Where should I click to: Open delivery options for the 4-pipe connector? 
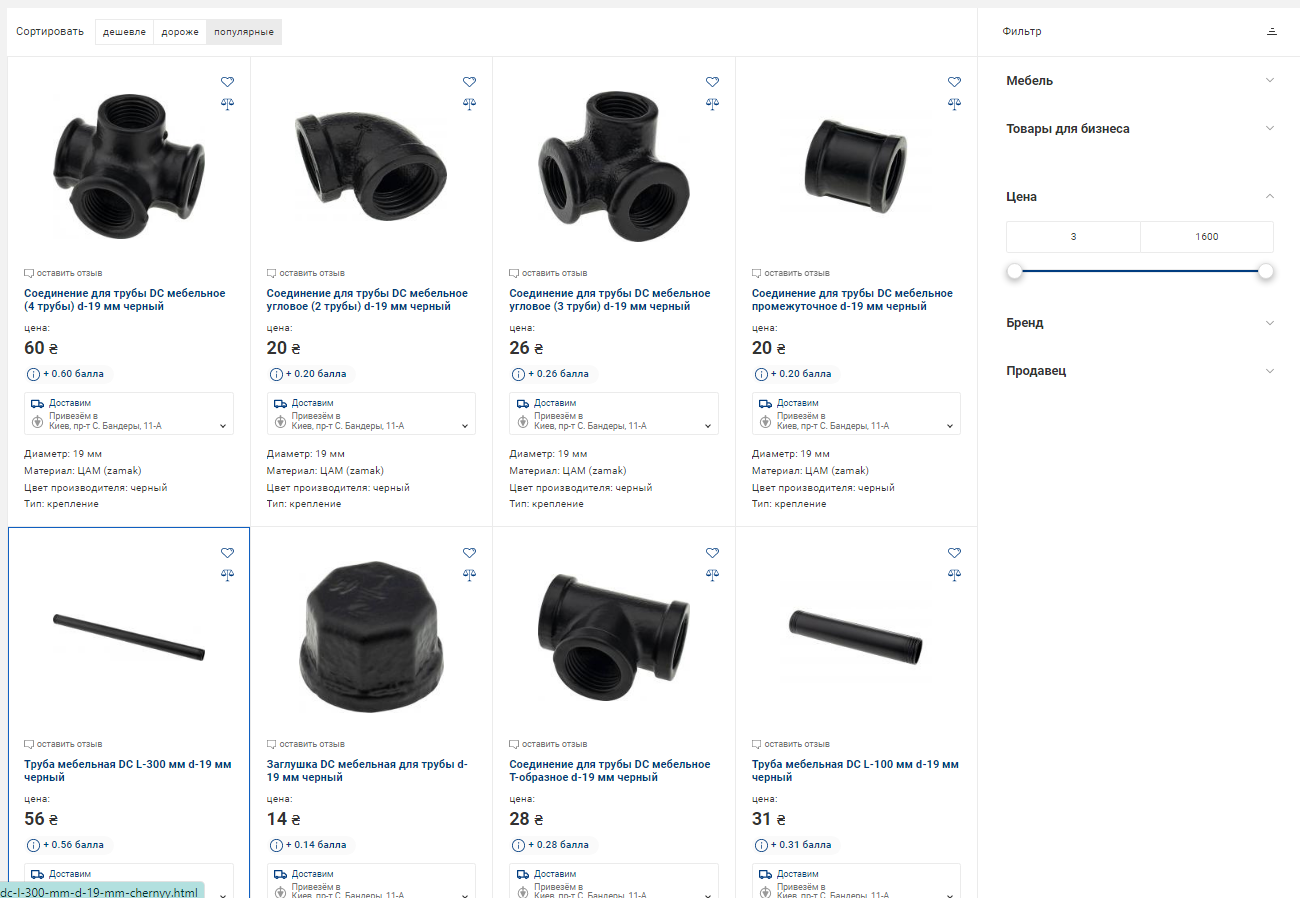pos(129,414)
